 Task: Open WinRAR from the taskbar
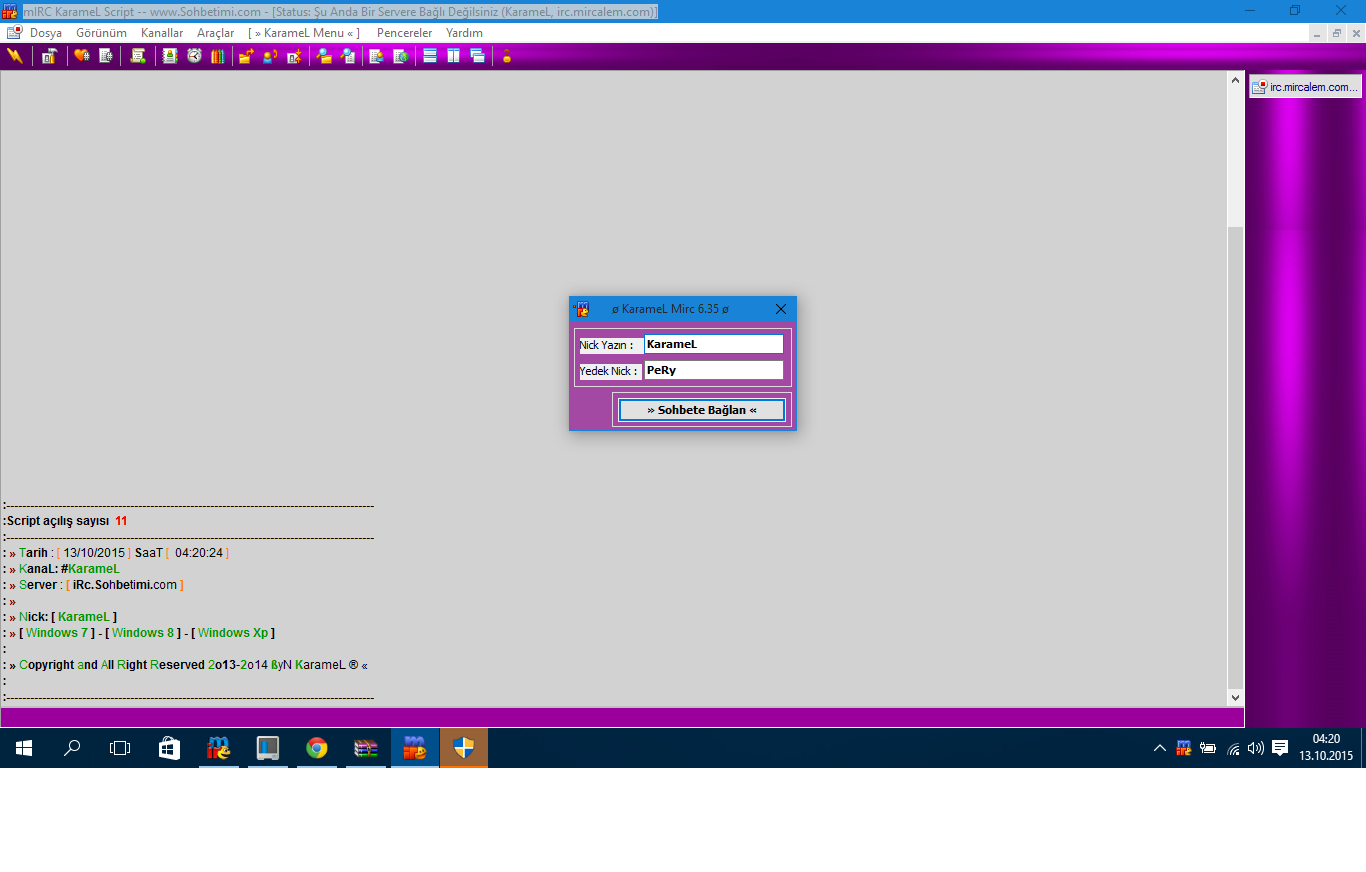366,748
